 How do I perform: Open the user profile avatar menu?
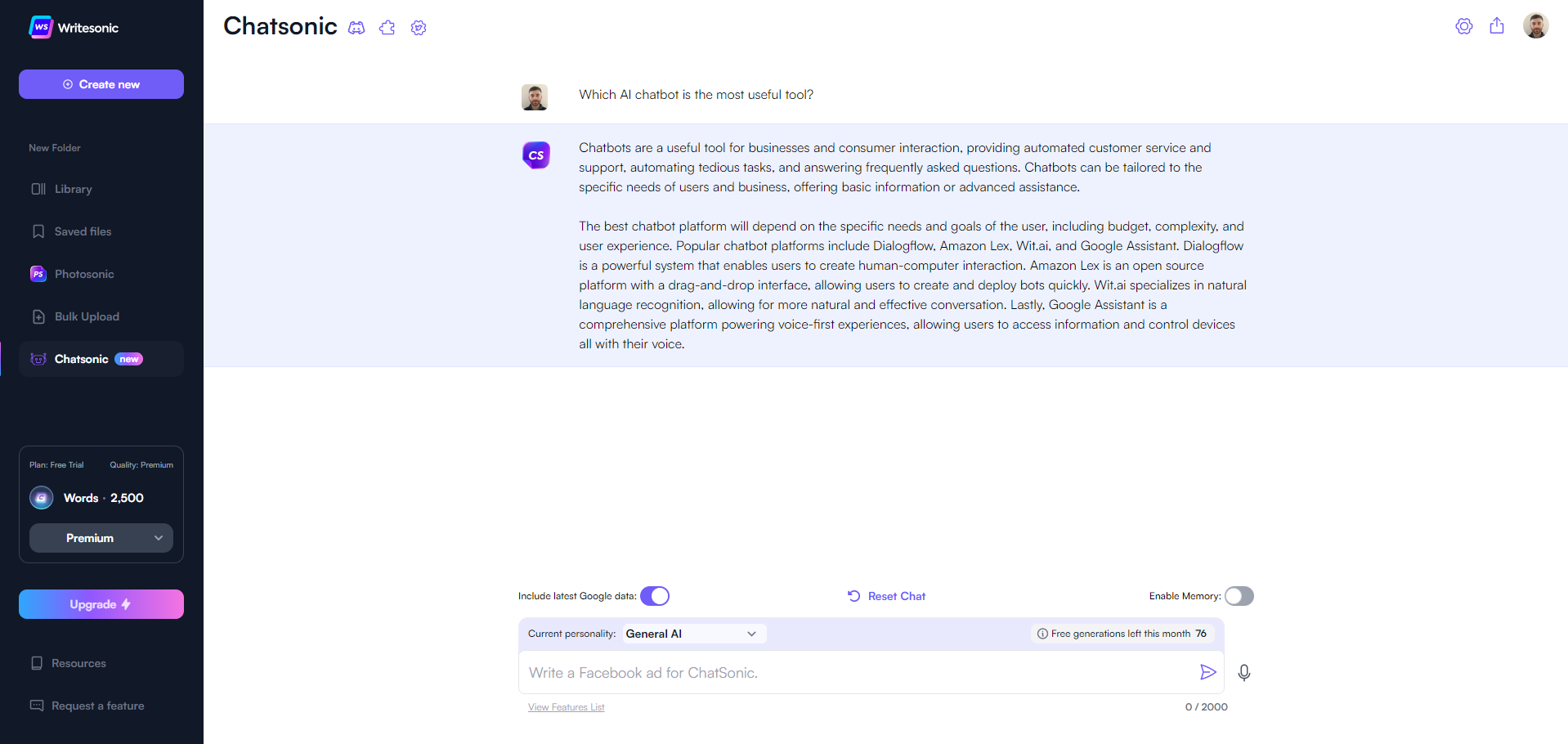point(1536,25)
